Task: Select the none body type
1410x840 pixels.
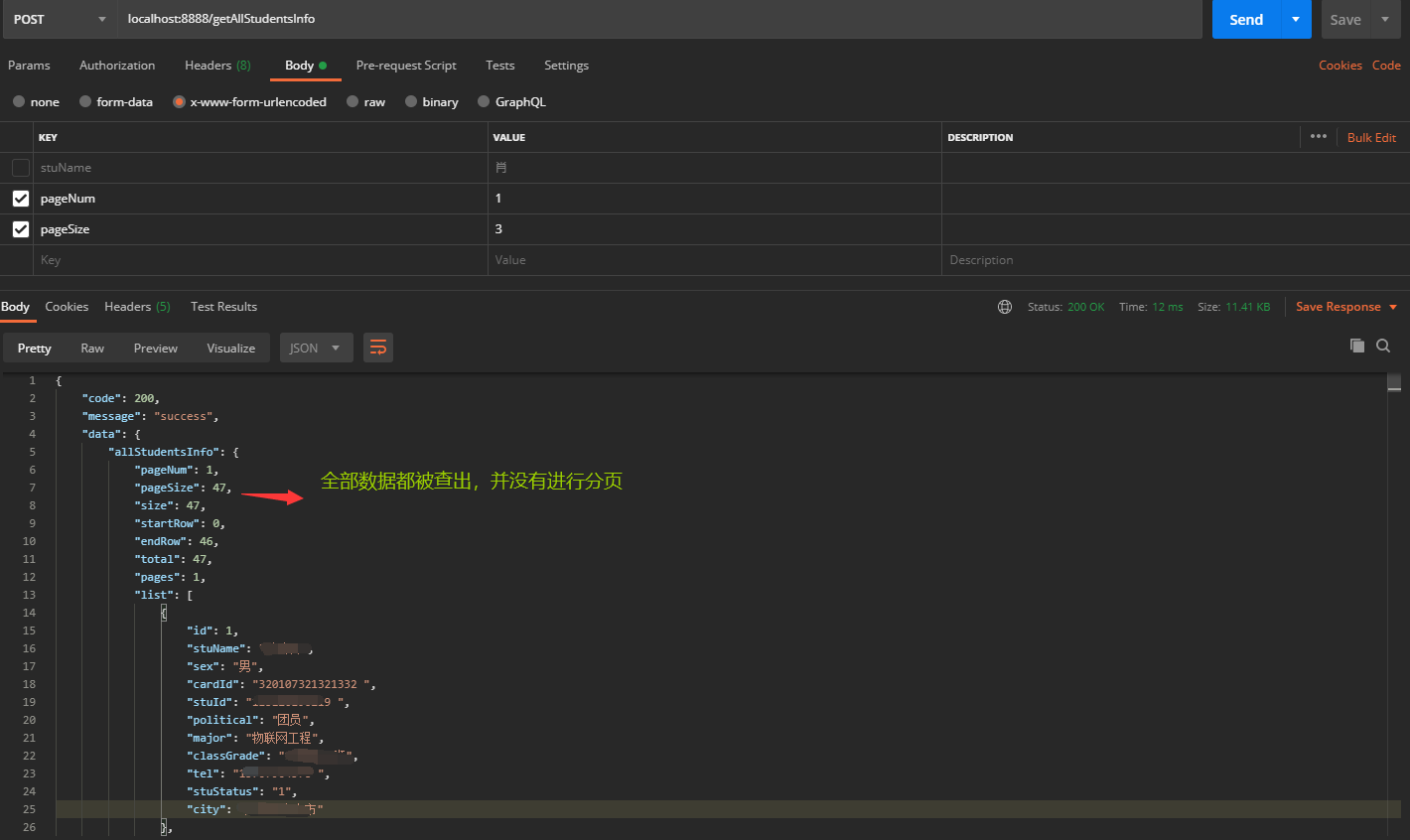Action: 36,101
